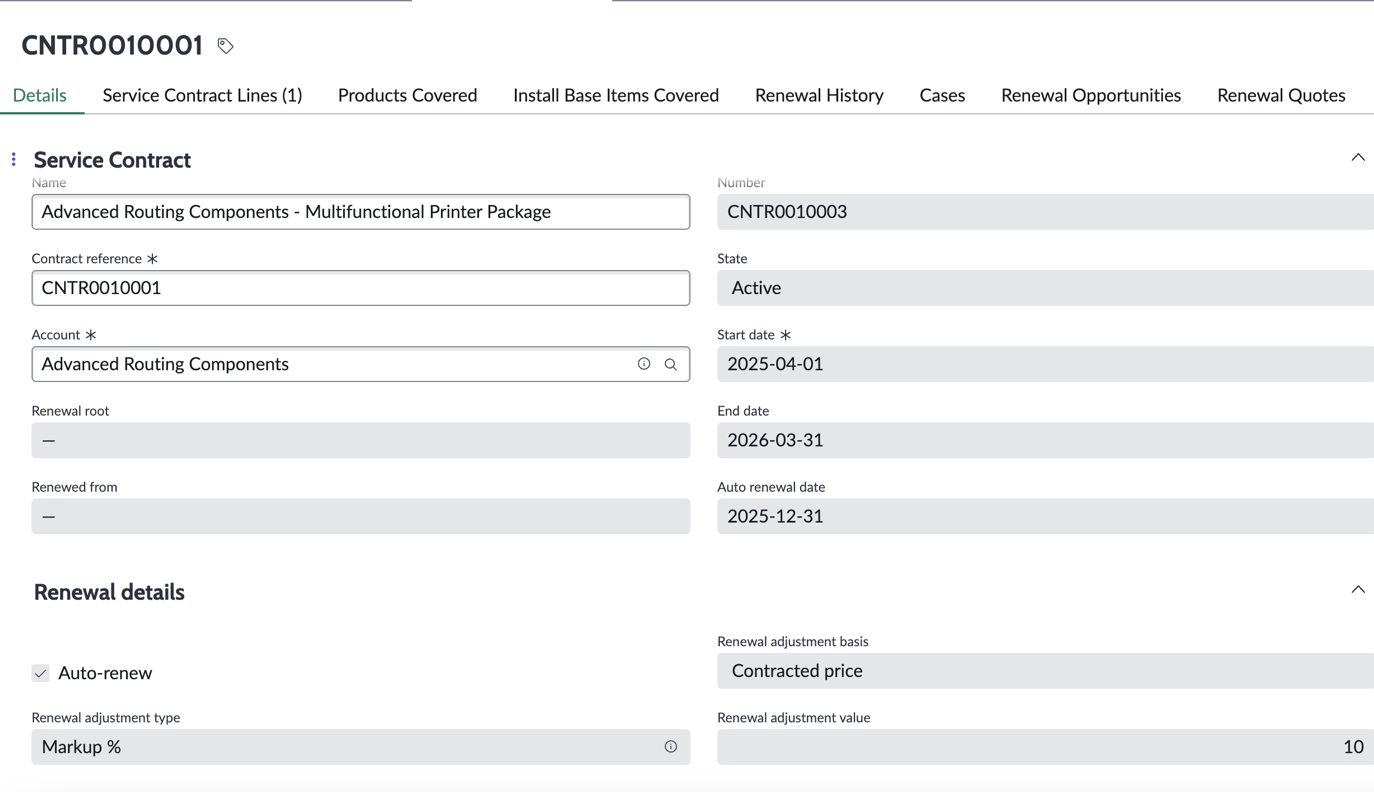Click Auto renewal date value 2025-12-31
This screenshot has height=792, width=1374.
coord(1045,516)
